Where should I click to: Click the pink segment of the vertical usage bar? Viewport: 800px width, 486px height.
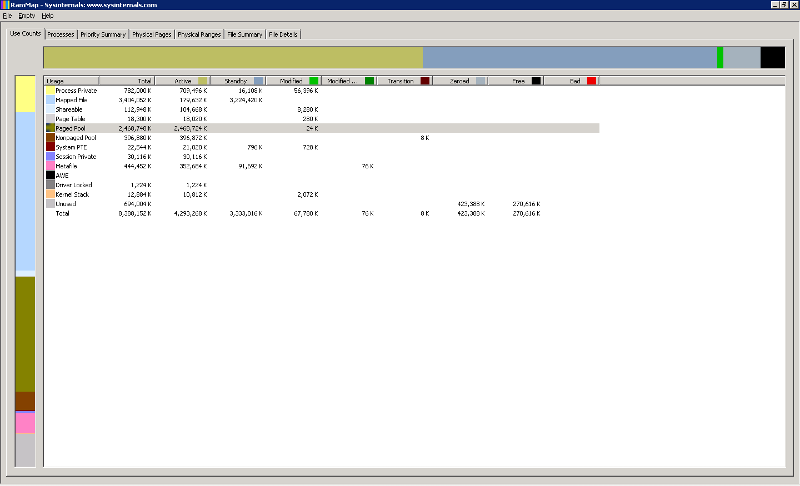point(26,423)
